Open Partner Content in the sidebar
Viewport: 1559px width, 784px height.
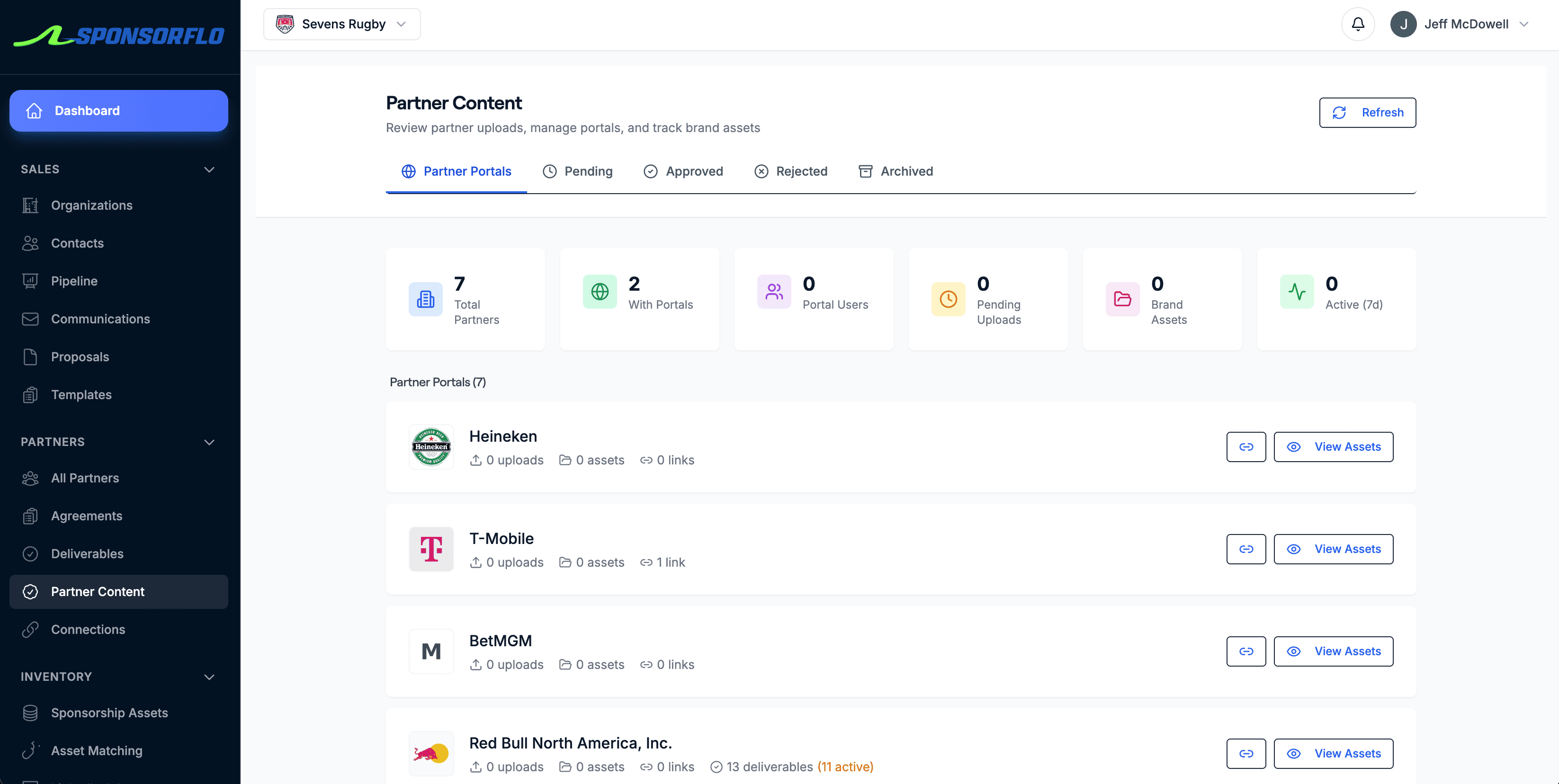(x=98, y=592)
